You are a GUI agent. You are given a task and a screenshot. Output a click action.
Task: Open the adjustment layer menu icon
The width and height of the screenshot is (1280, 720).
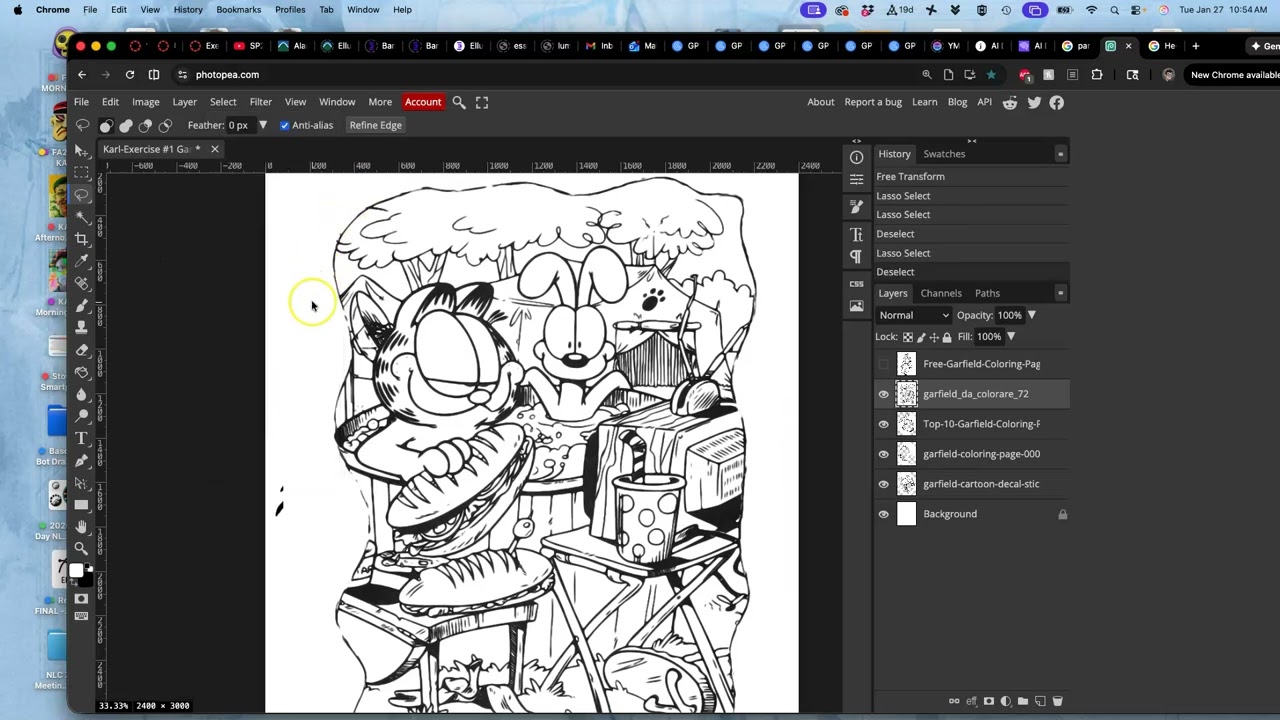(x=1006, y=701)
